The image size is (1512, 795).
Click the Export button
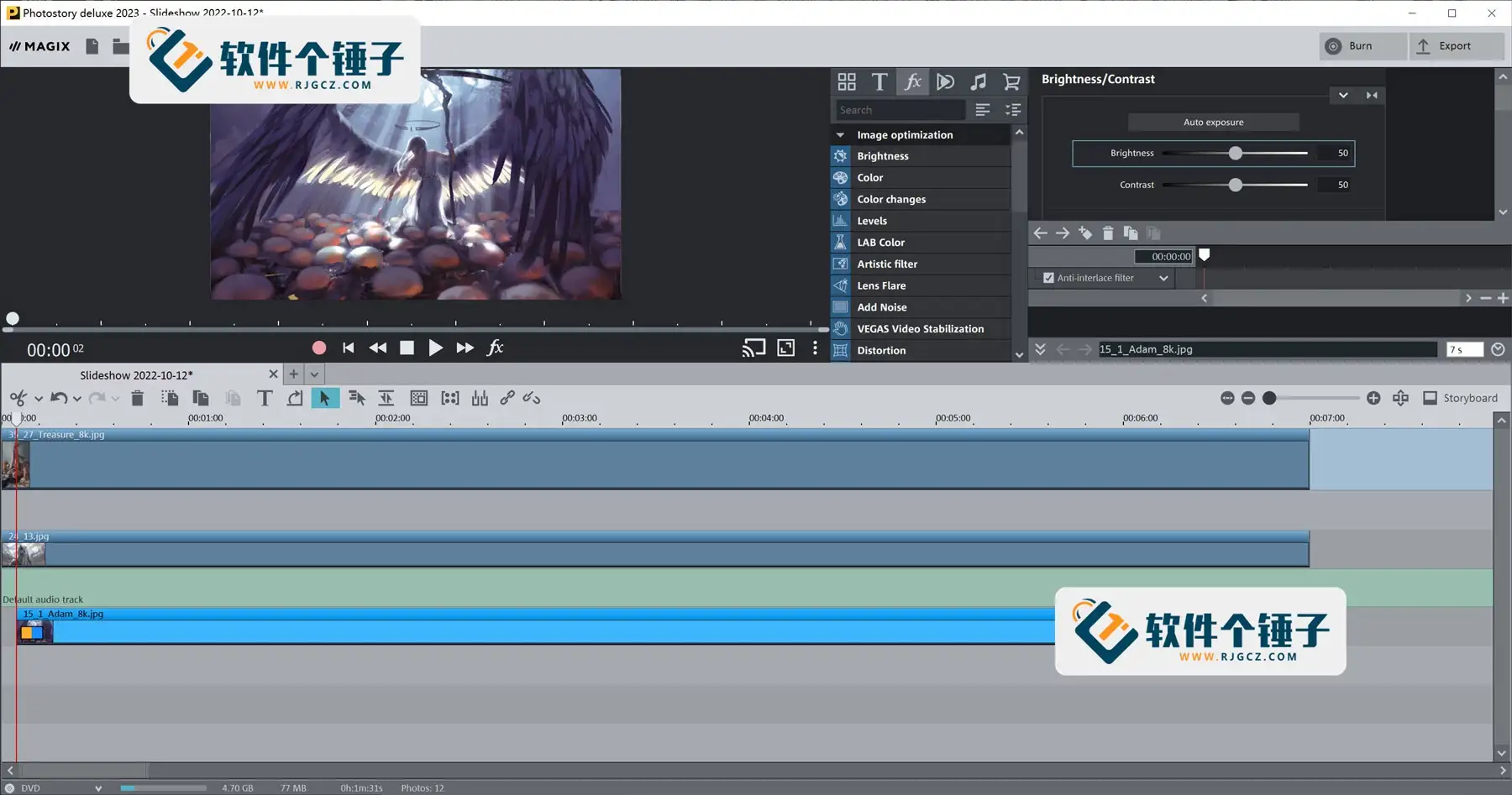[1457, 46]
